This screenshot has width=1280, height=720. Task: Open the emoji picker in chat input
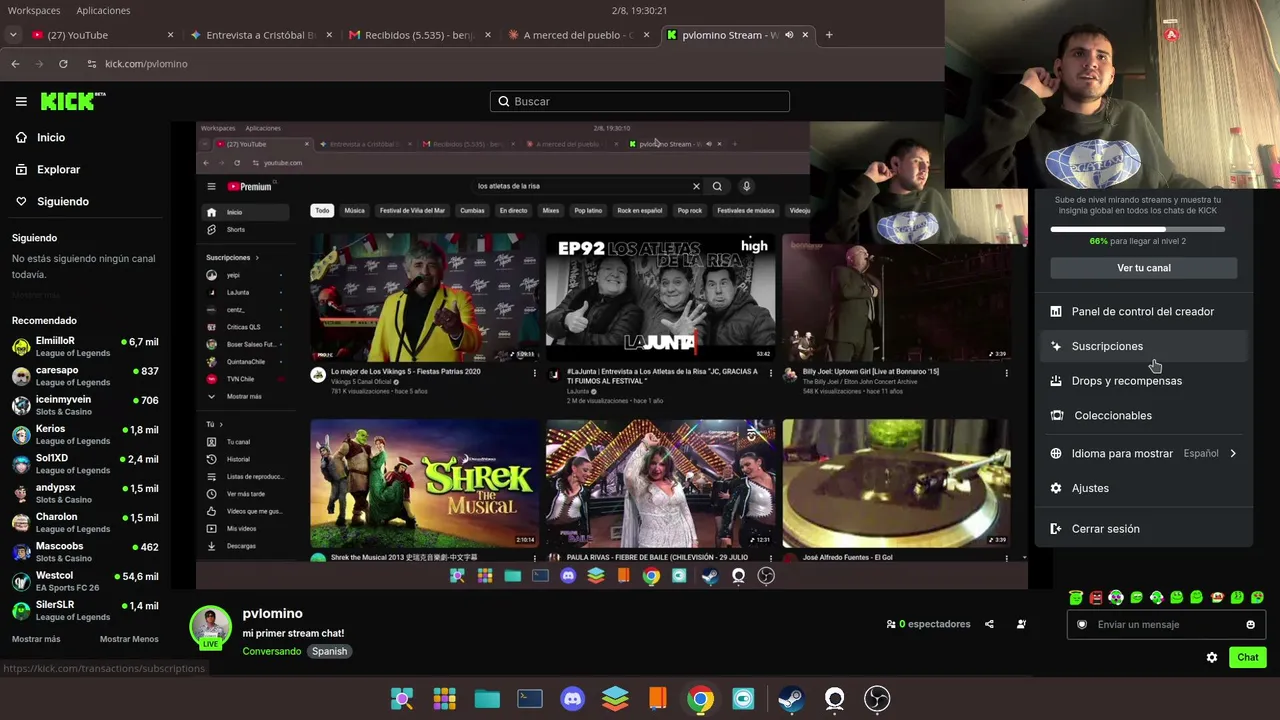pyautogui.click(x=1250, y=625)
